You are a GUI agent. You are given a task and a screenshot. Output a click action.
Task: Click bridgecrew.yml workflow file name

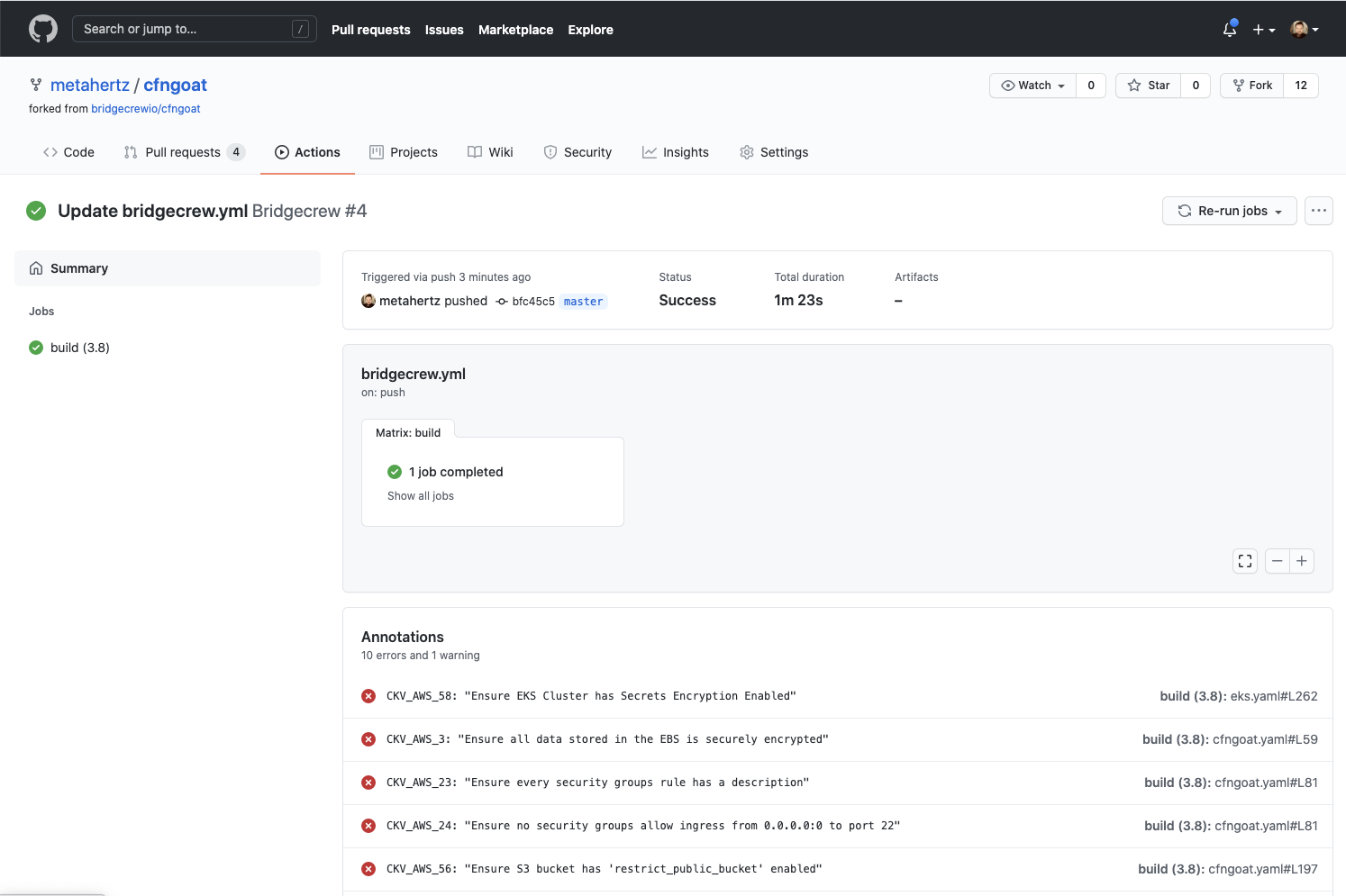point(414,374)
